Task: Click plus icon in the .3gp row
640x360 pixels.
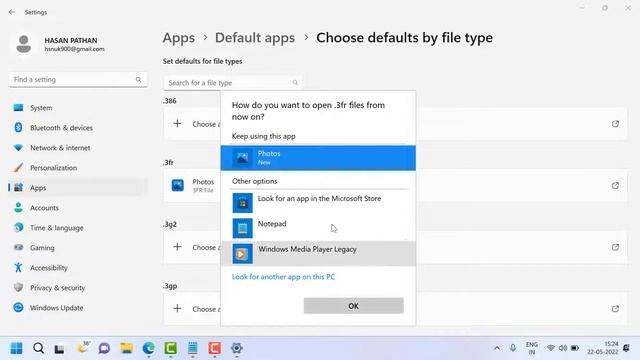Action: click(177, 308)
